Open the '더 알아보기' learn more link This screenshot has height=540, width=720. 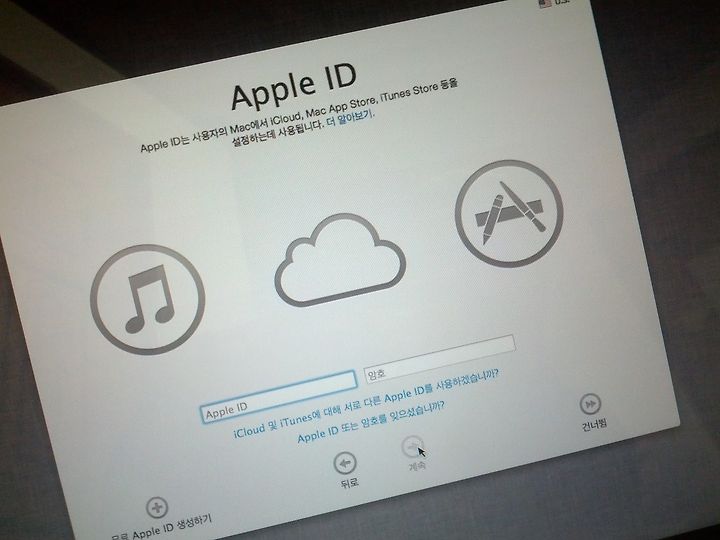pyautogui.click(x=350, y=118)
